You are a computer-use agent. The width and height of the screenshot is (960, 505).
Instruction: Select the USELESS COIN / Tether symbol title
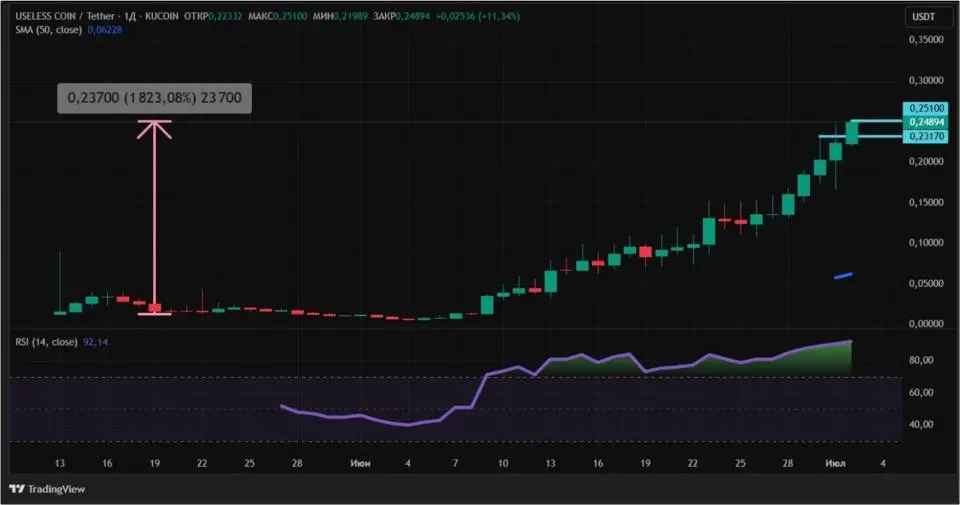(65, 16)
